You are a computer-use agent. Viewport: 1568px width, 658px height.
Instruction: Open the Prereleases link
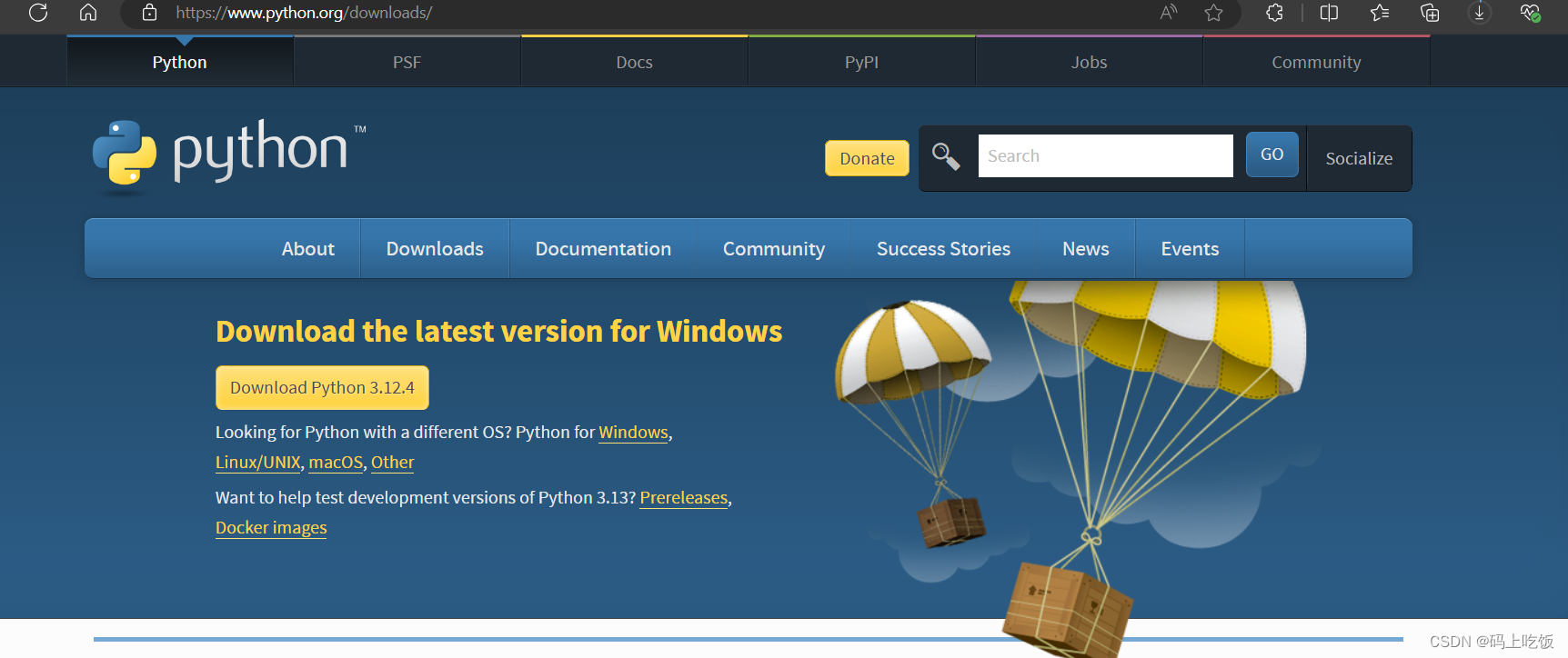click(x=684, y=498)
